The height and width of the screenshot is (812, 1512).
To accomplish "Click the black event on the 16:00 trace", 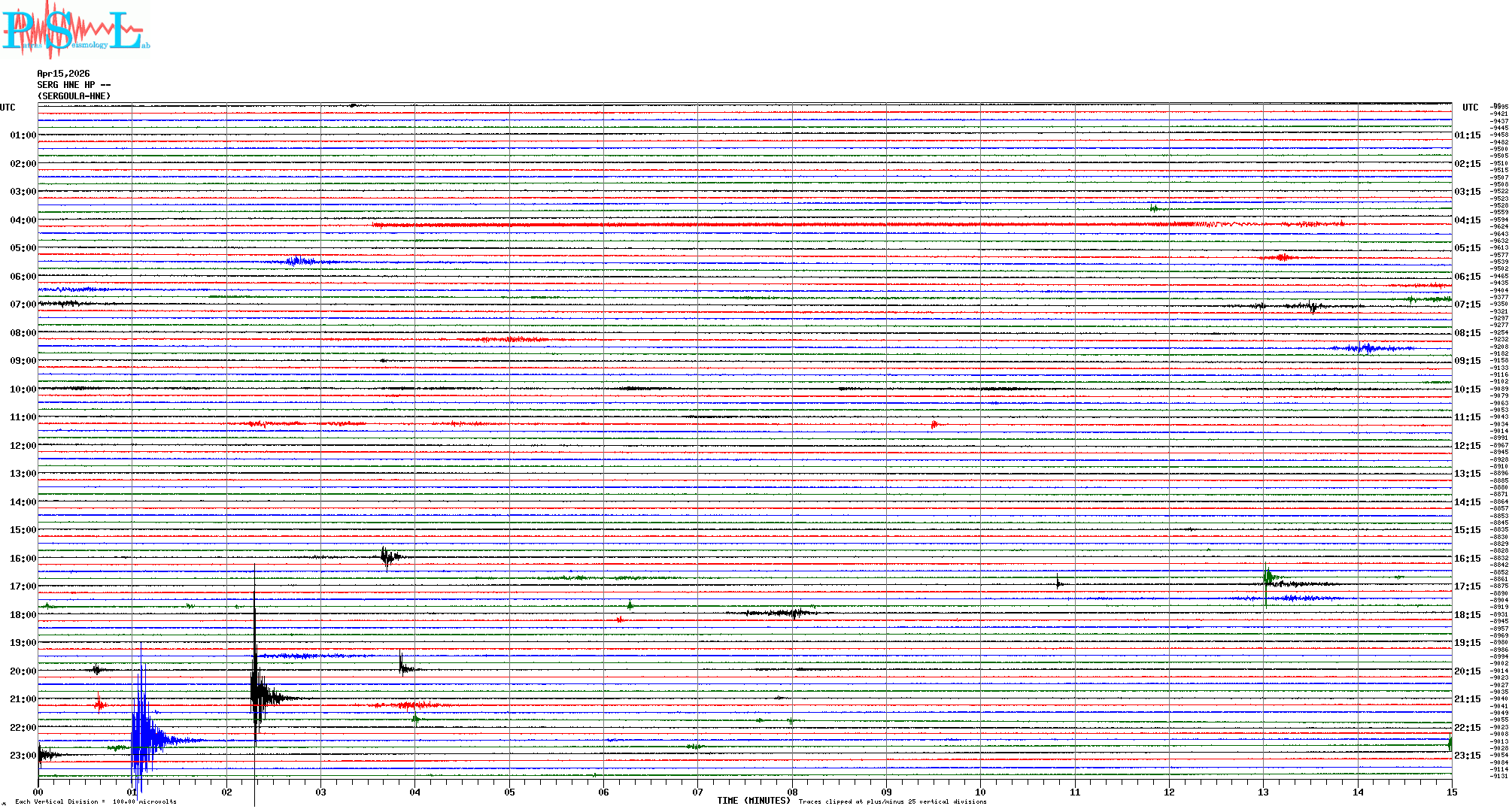I will pos(387,557).
